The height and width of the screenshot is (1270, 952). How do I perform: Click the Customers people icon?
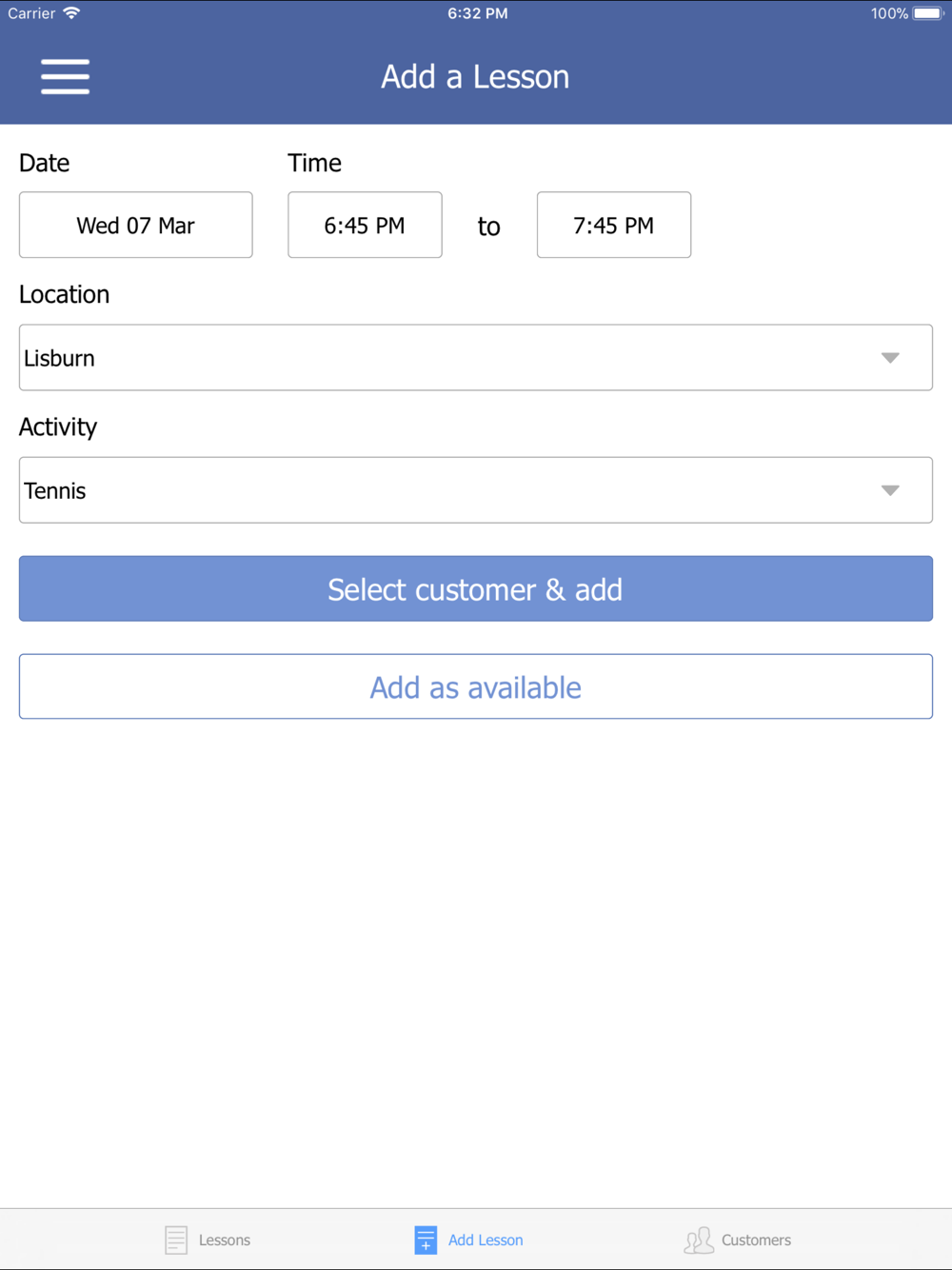click(x=699, y=1240)
